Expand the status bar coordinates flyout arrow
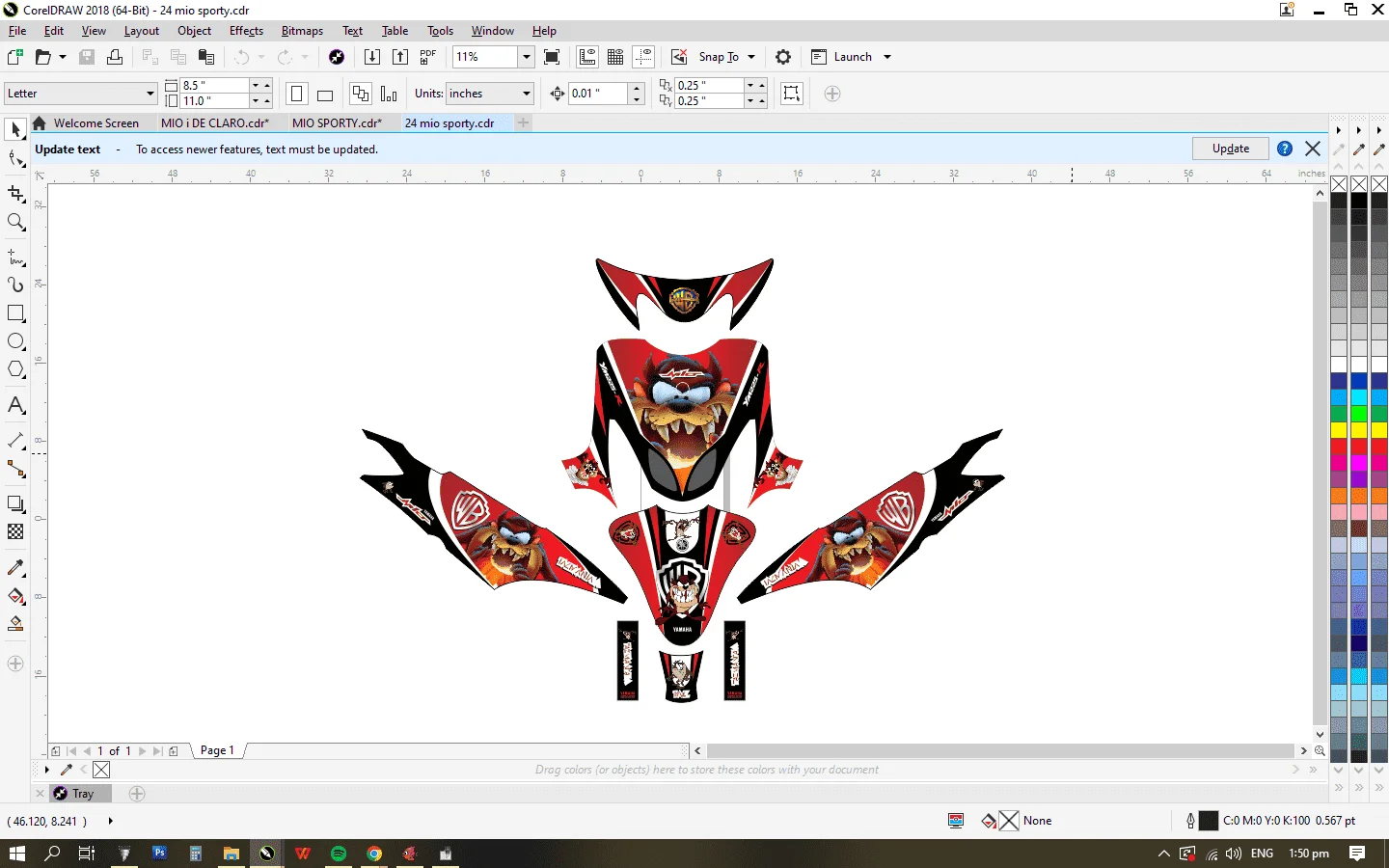1389x868 pixels. point(111,821)
